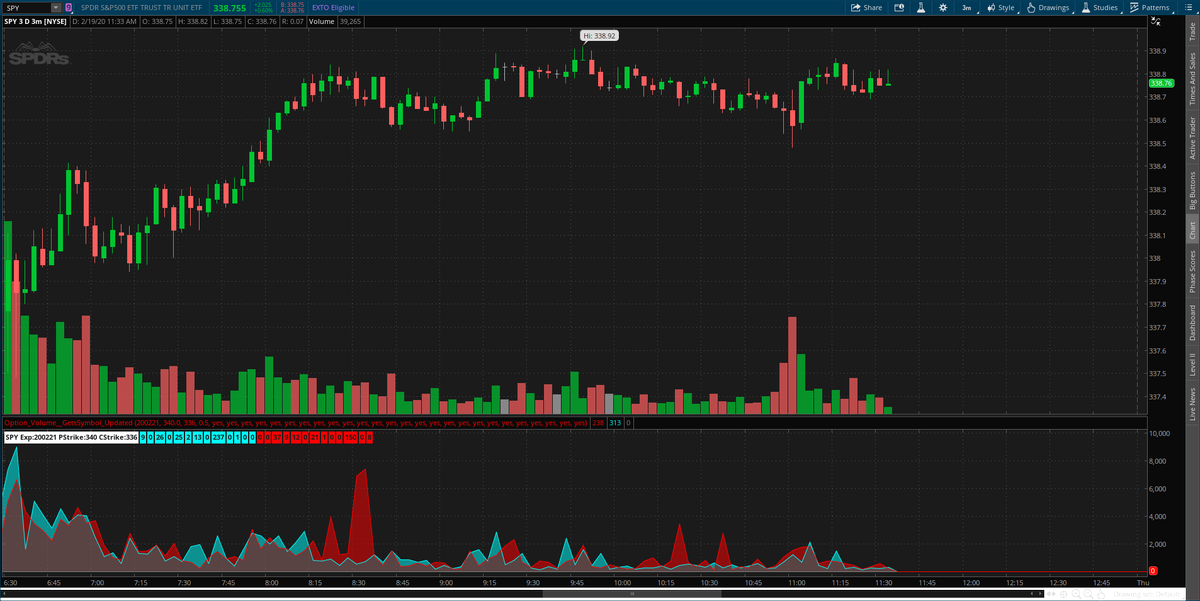
Task: Click the green 338.76 price axis marker
Action: pyautogui.click(x=1161, y=84)
